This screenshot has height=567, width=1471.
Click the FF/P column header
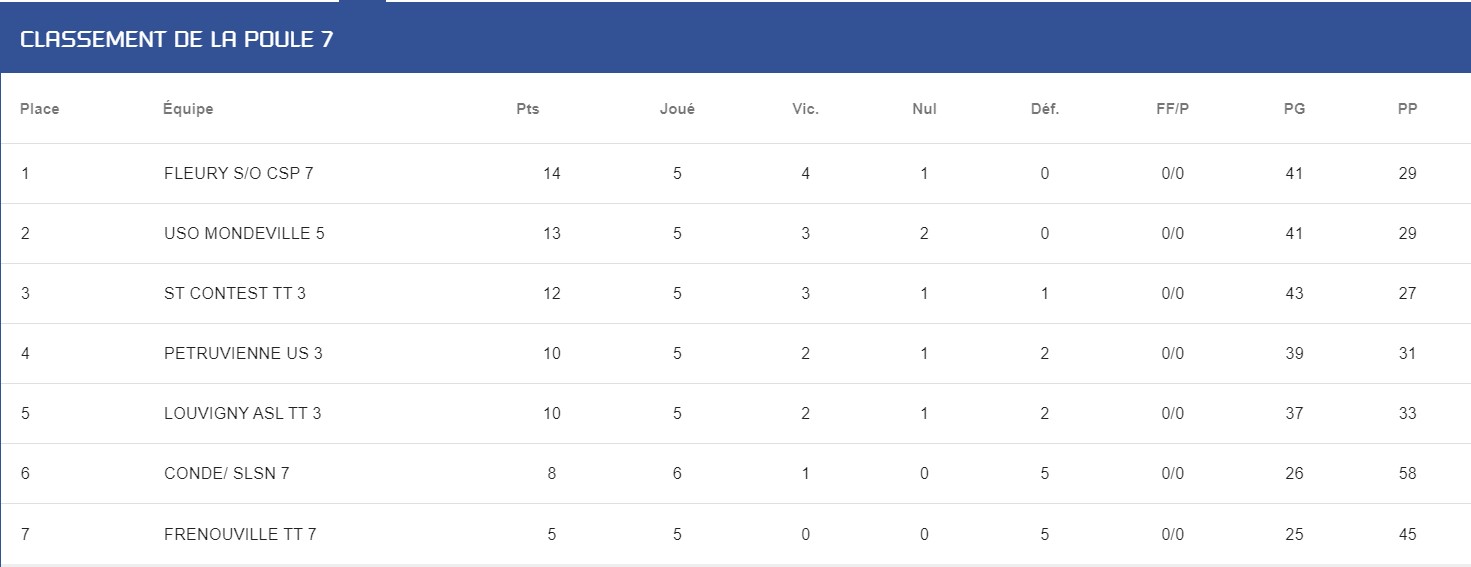point(1173,109)
